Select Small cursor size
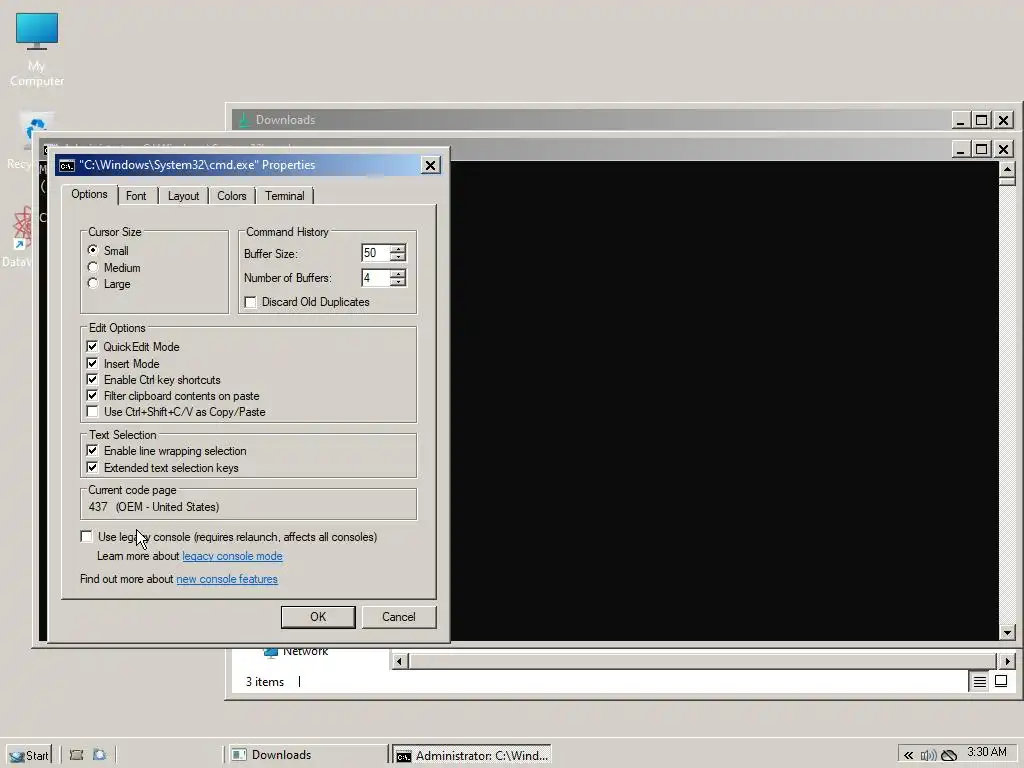The image size is (1024, 768). [93, 250]
